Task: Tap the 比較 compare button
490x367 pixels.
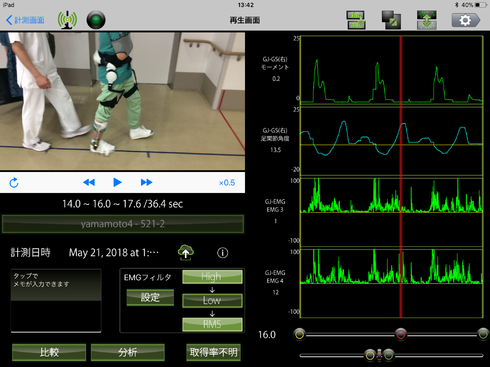Action: [49, 352]
